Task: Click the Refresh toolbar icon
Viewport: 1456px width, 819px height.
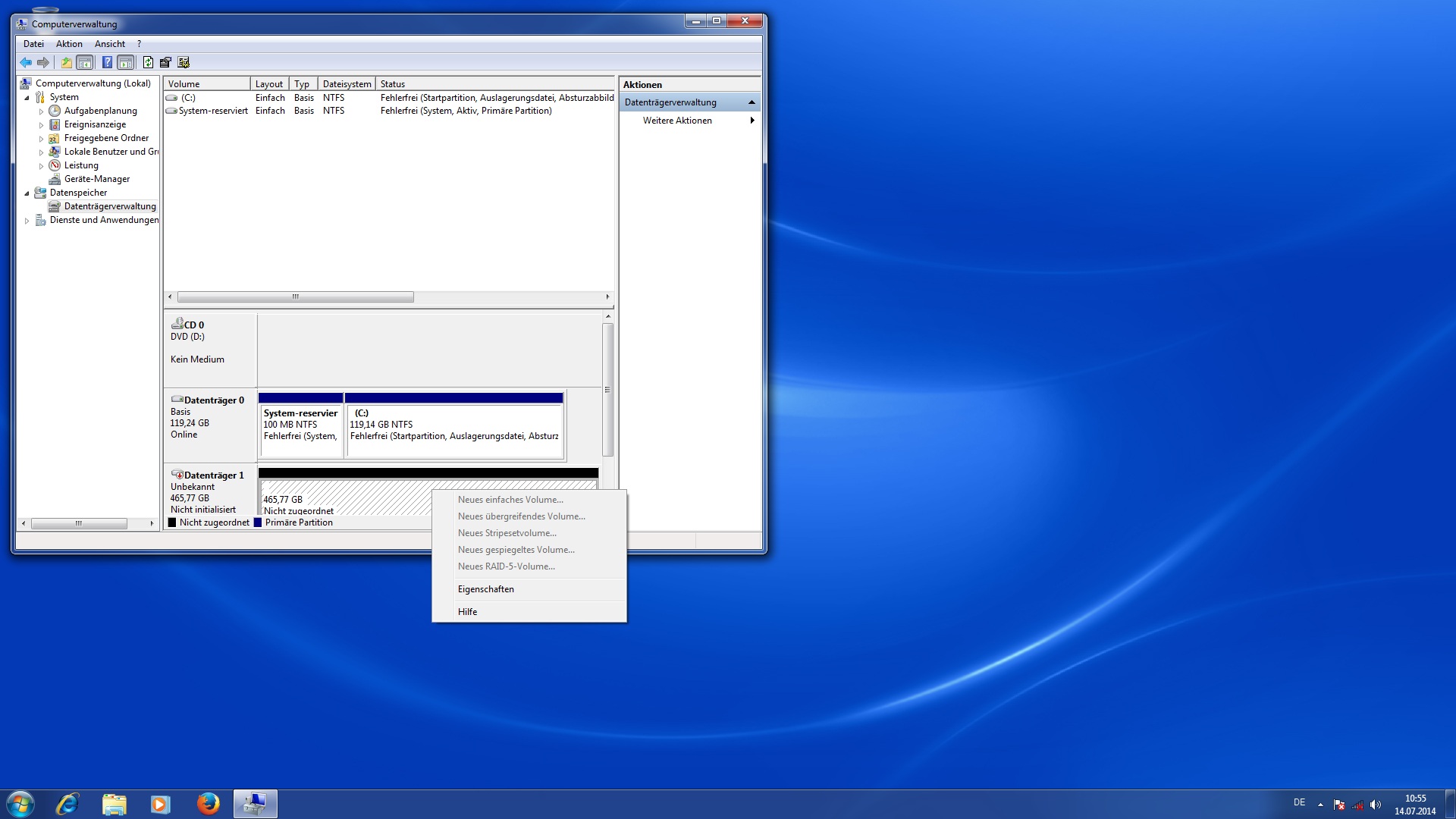Action: [x=148, y=63]
